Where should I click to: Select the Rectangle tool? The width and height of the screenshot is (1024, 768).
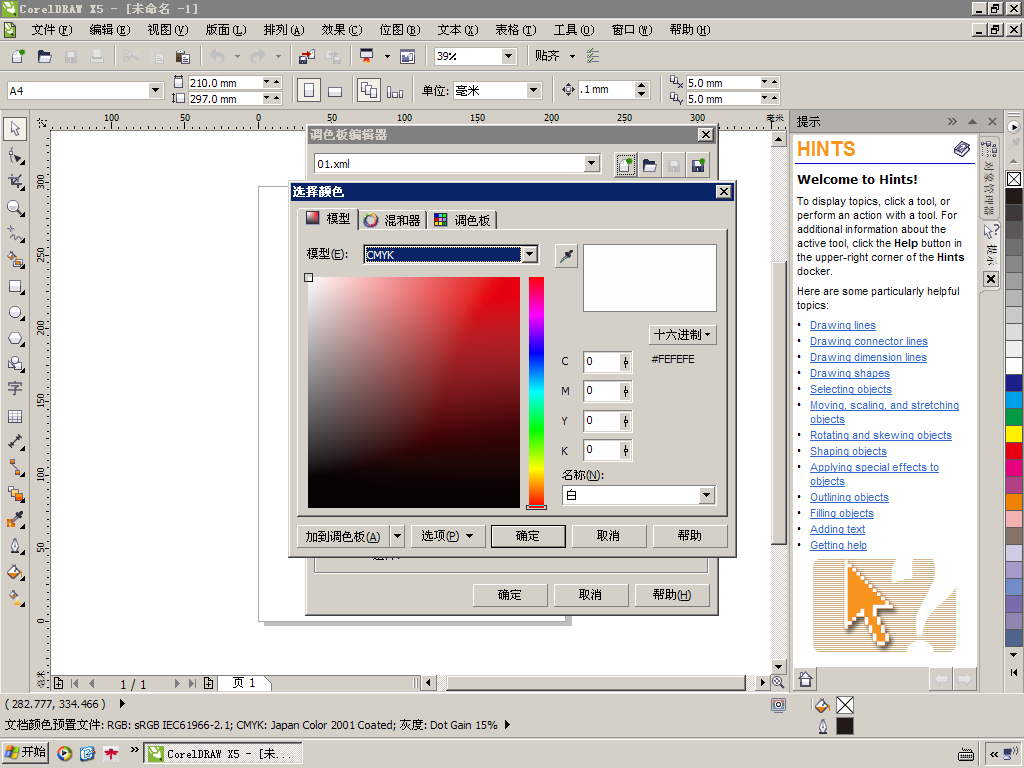point(15,287)
